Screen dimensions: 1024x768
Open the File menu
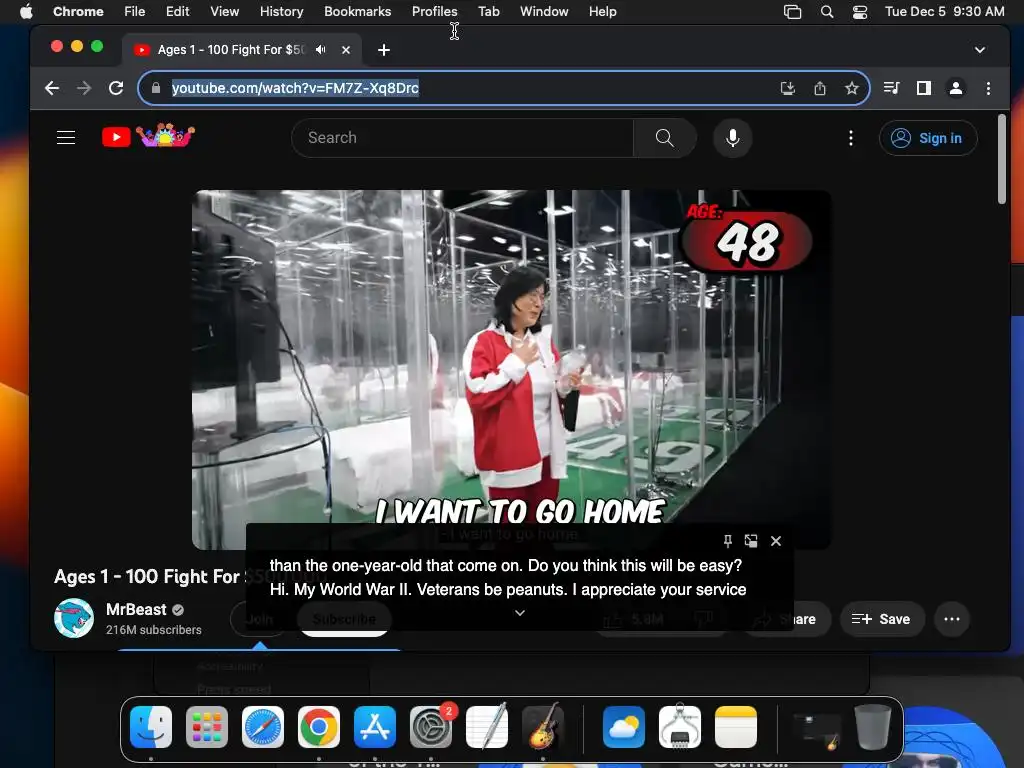point(135,11)
